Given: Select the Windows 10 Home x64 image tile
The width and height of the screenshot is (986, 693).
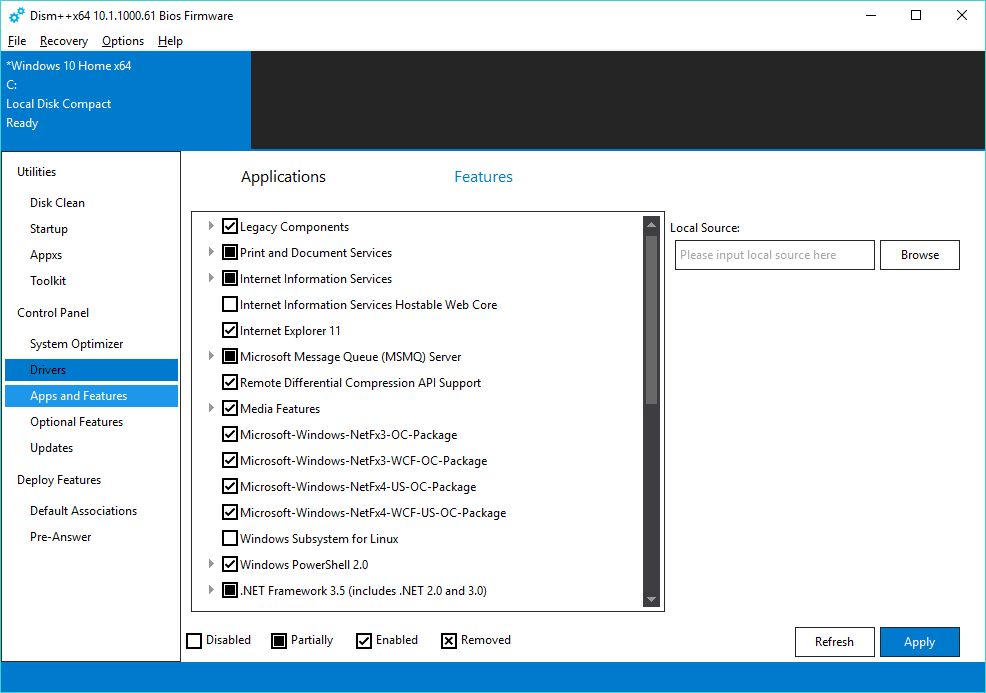Looking at the screenshot, I should 126,100.
